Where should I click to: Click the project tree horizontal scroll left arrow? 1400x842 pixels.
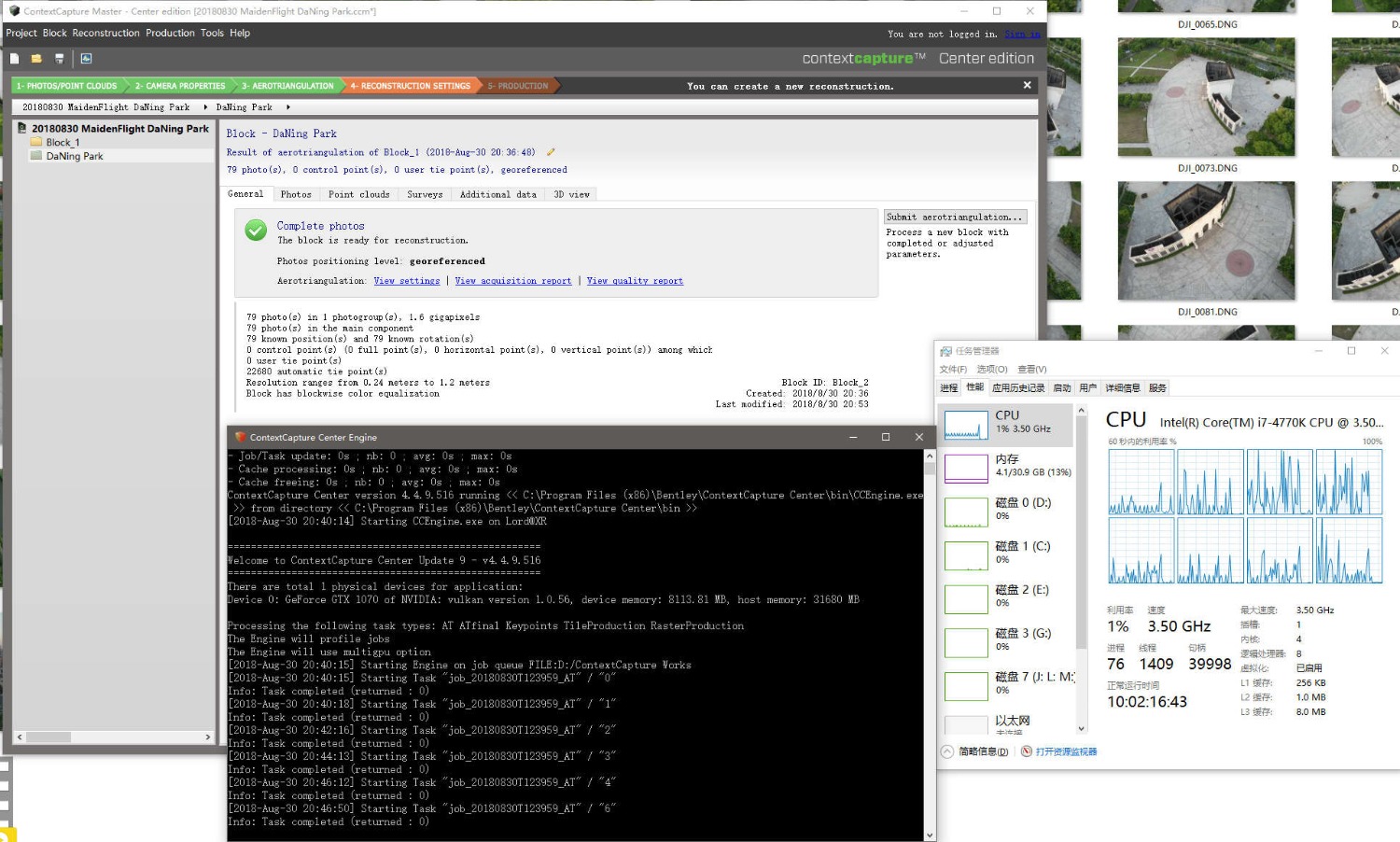20,737
